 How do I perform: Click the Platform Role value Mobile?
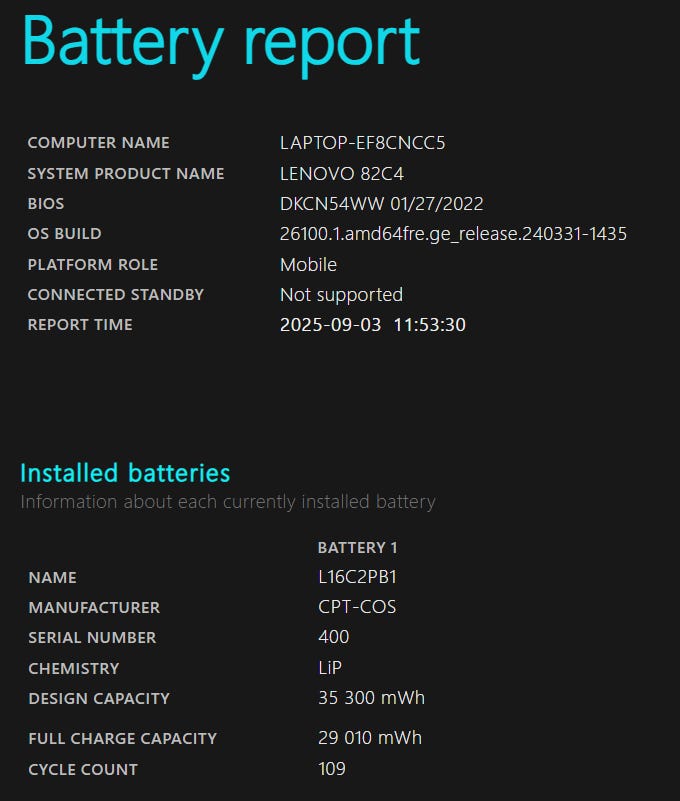(308, 265)
